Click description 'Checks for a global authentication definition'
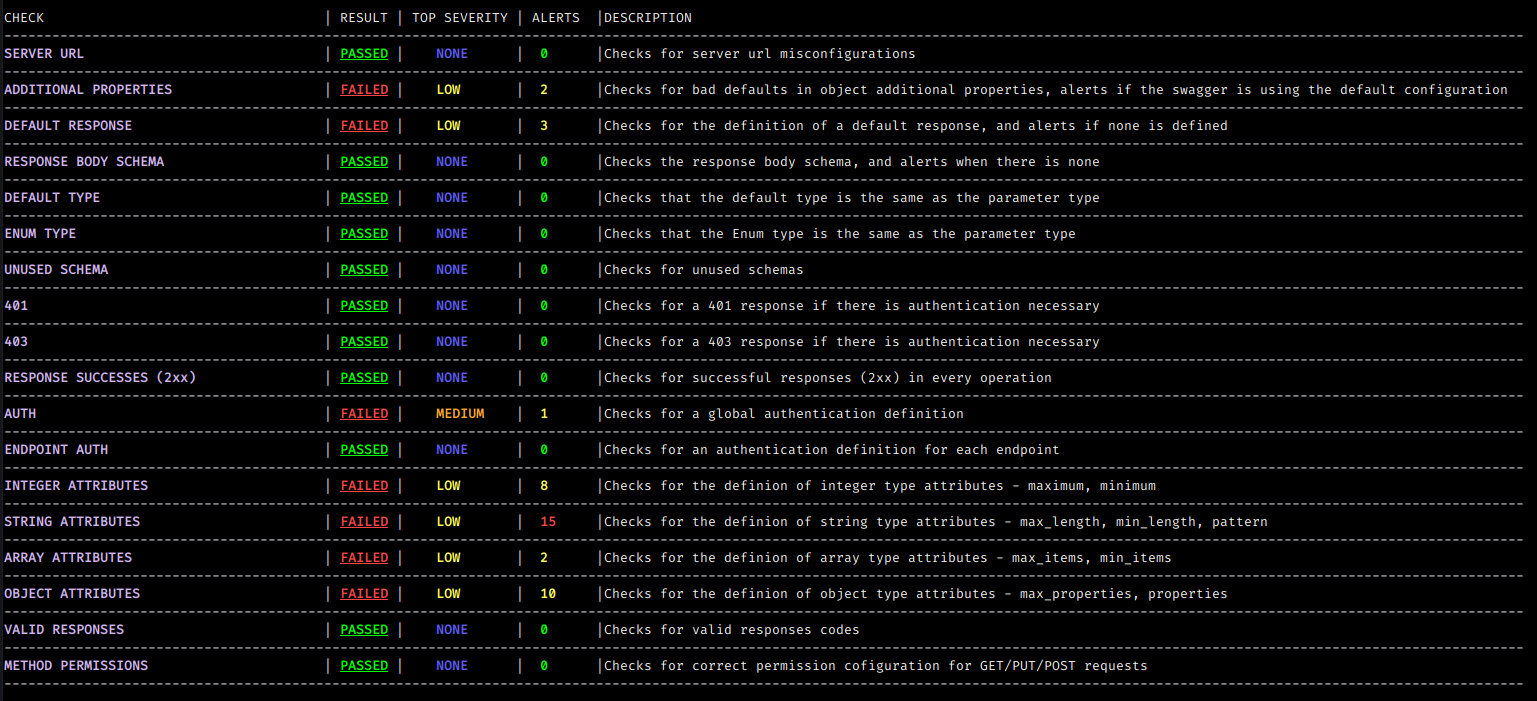 (x=784, y=414)
